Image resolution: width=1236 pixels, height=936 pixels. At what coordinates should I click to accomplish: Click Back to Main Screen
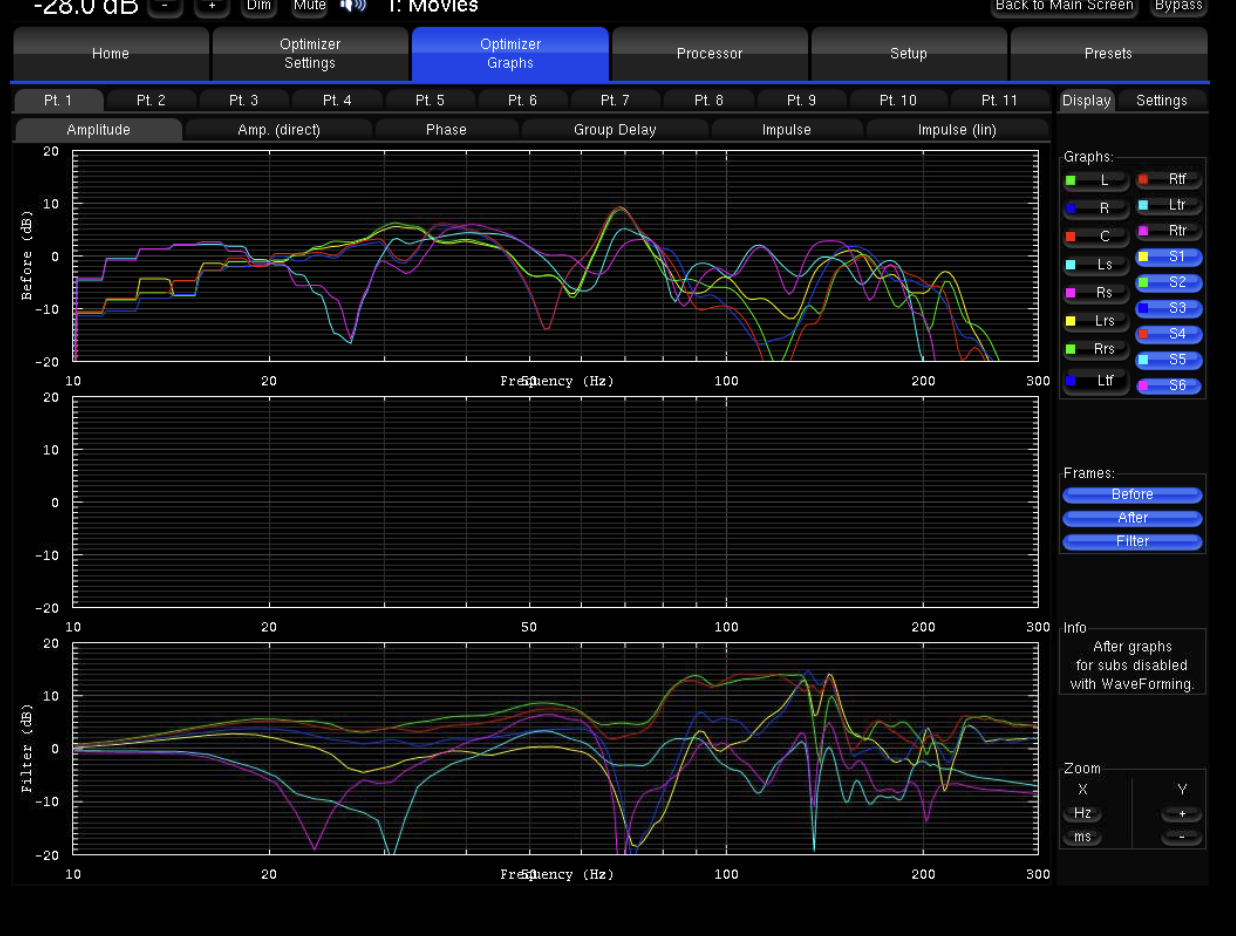click(1064, 7)
